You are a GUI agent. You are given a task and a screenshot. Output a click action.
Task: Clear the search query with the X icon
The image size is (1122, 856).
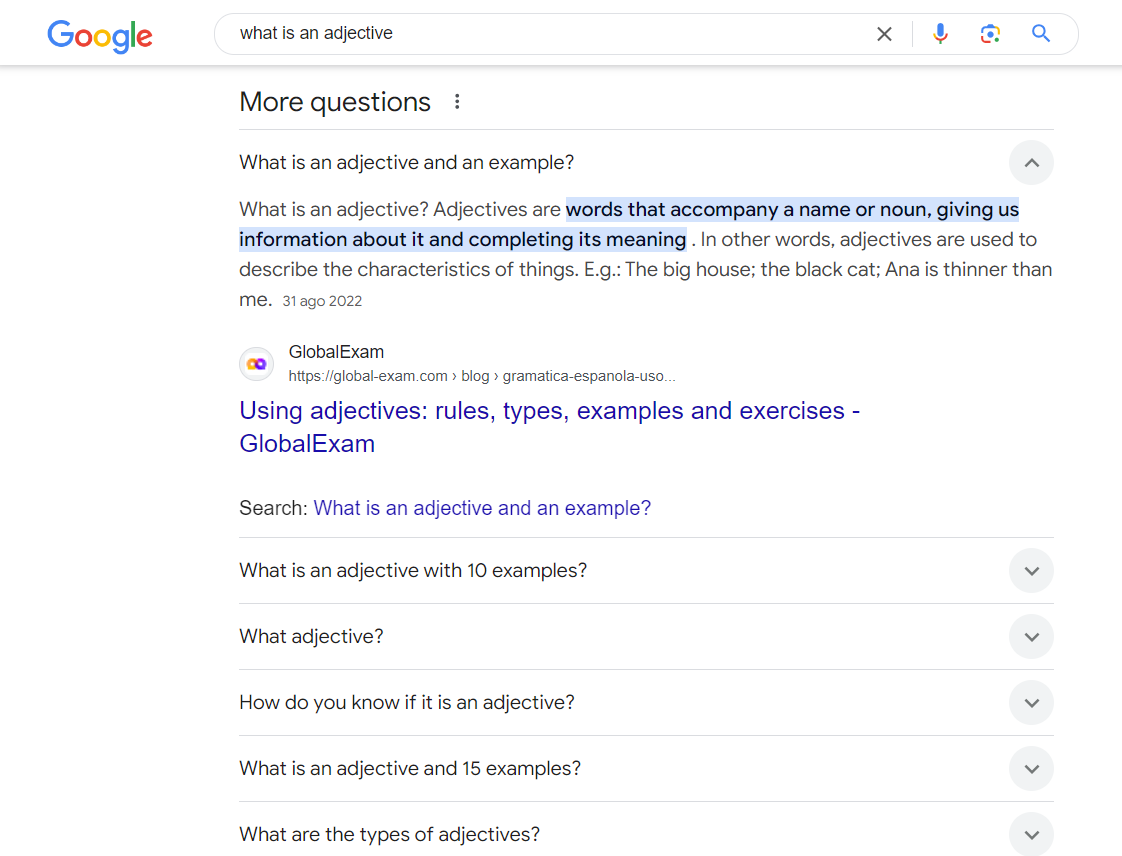[x=884, y=33]
